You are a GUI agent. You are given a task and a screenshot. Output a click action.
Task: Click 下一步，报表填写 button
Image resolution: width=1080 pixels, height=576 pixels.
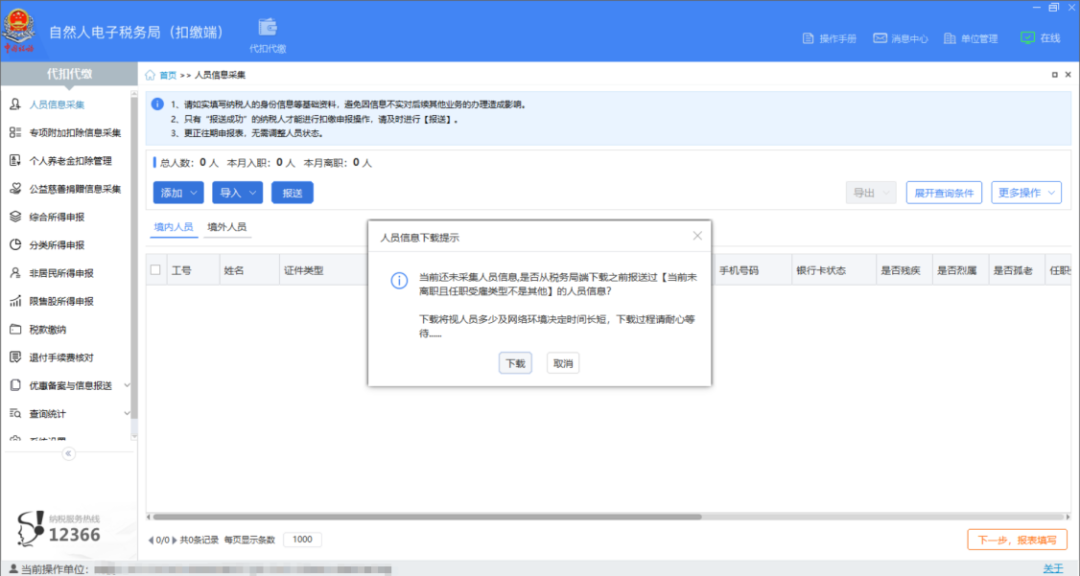[1016, 540]
